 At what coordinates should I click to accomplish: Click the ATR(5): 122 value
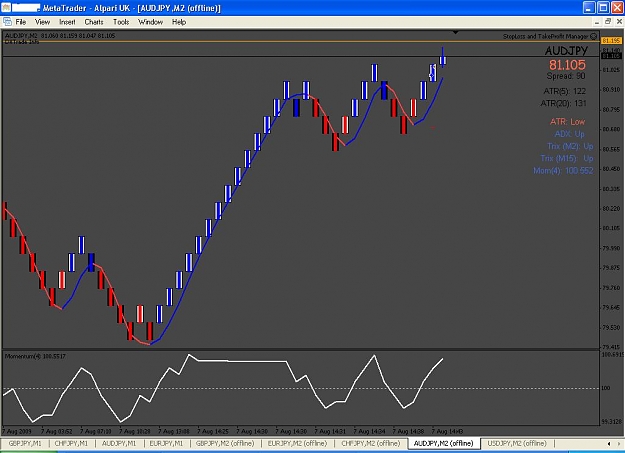click(x=564, y=91)
